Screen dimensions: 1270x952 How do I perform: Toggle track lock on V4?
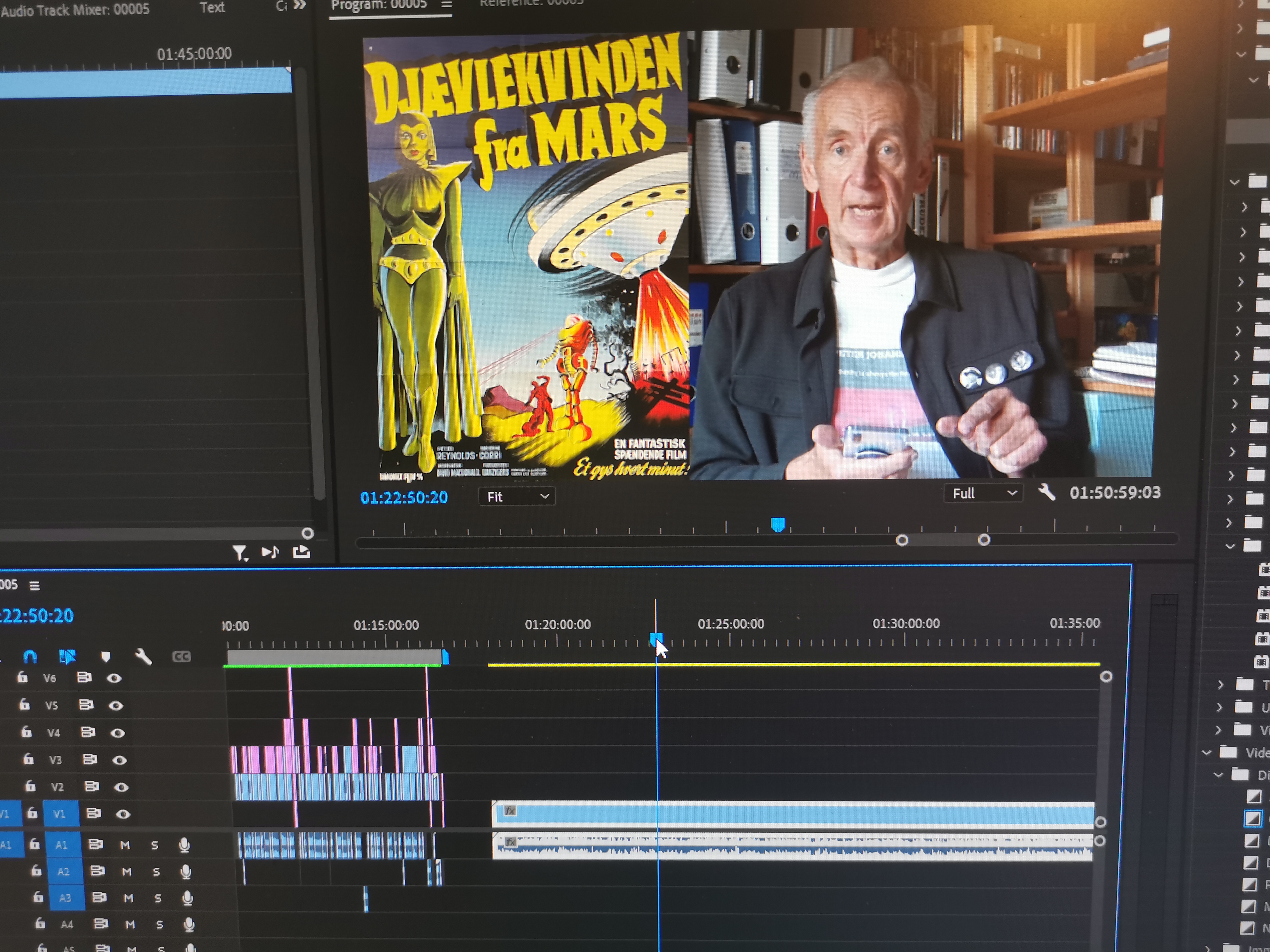[26, 732]
